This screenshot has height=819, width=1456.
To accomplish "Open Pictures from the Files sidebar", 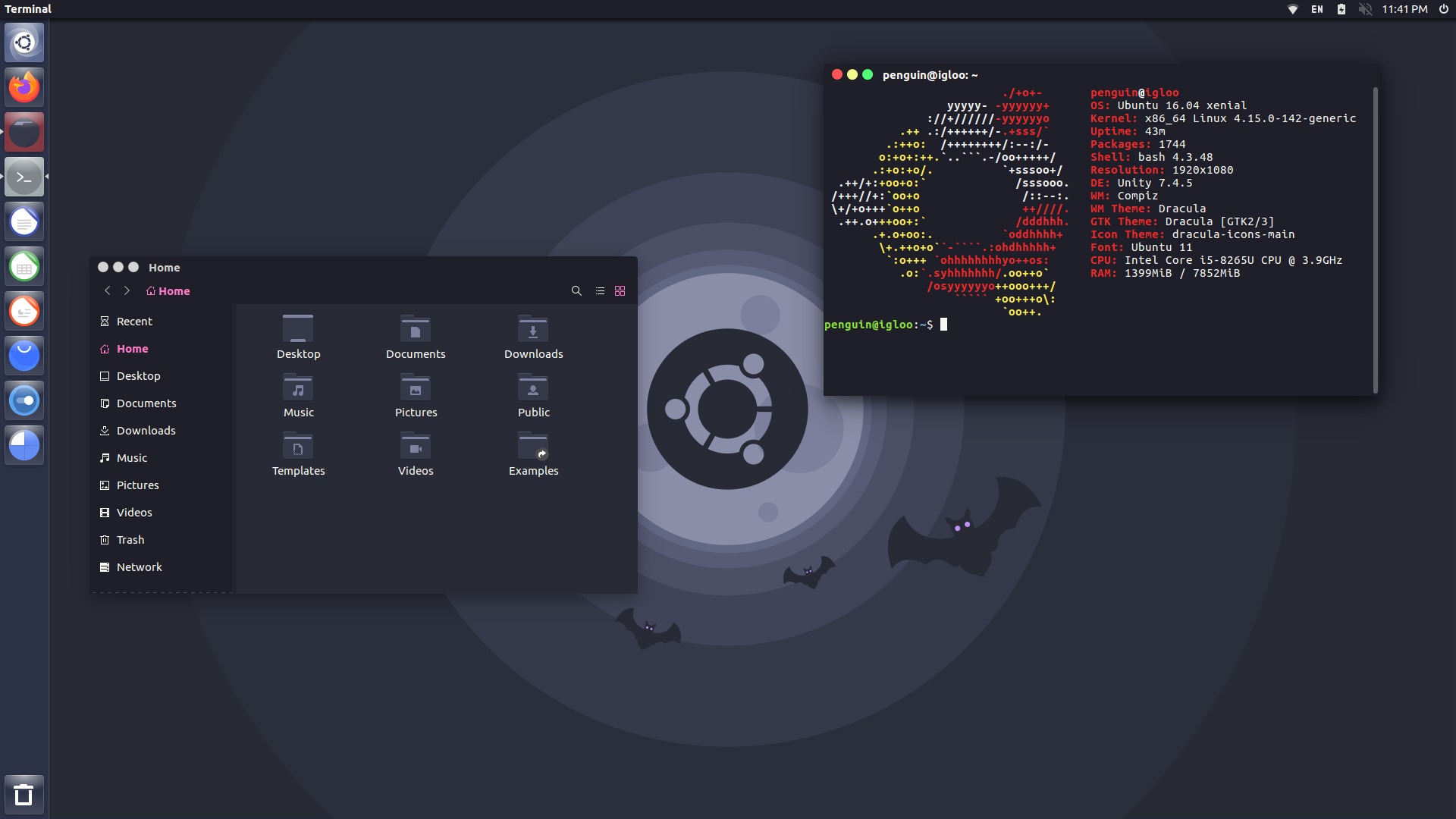I will pos(162,485).
